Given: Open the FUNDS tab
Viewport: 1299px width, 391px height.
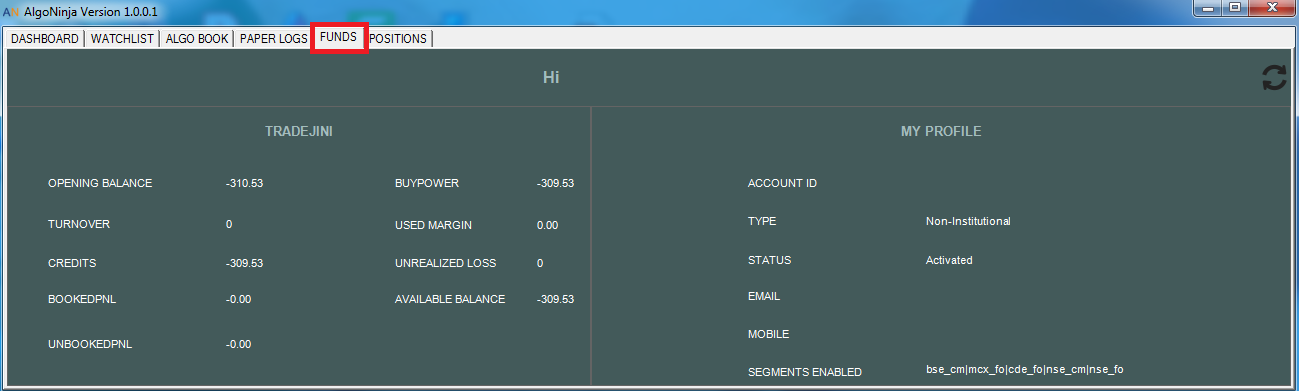Looking at the screenshot, I should point(339,37).
